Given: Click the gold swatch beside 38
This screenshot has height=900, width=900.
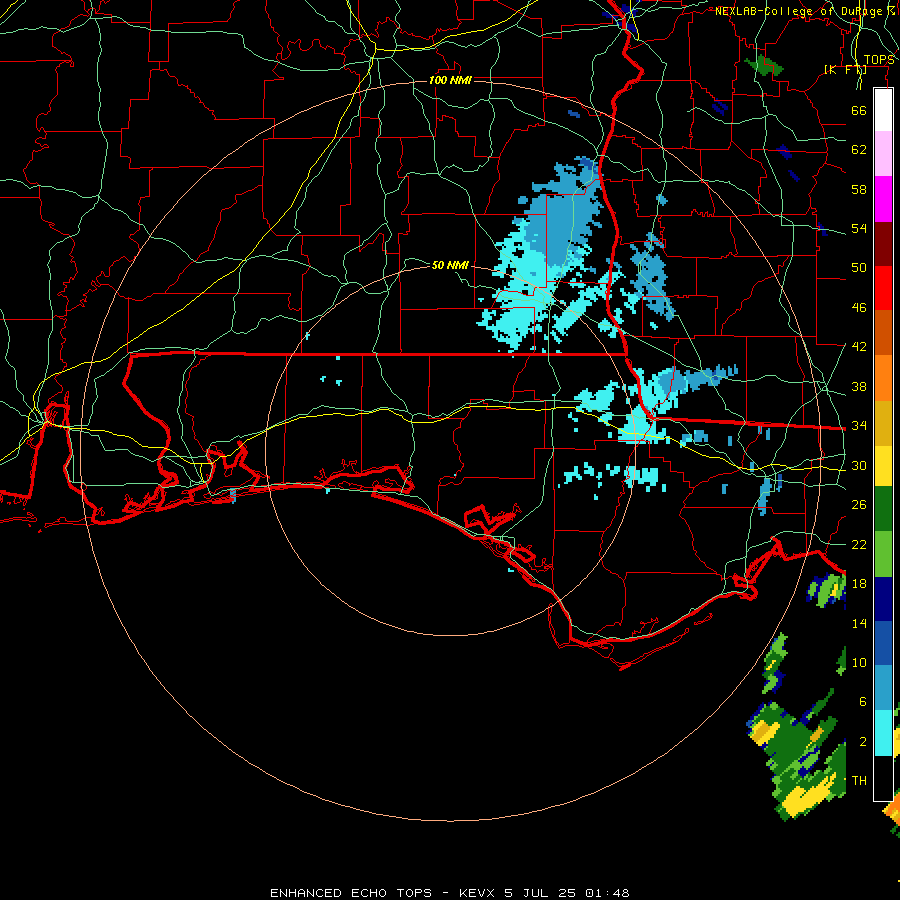Looking at the screenshot, I should 883,422.
